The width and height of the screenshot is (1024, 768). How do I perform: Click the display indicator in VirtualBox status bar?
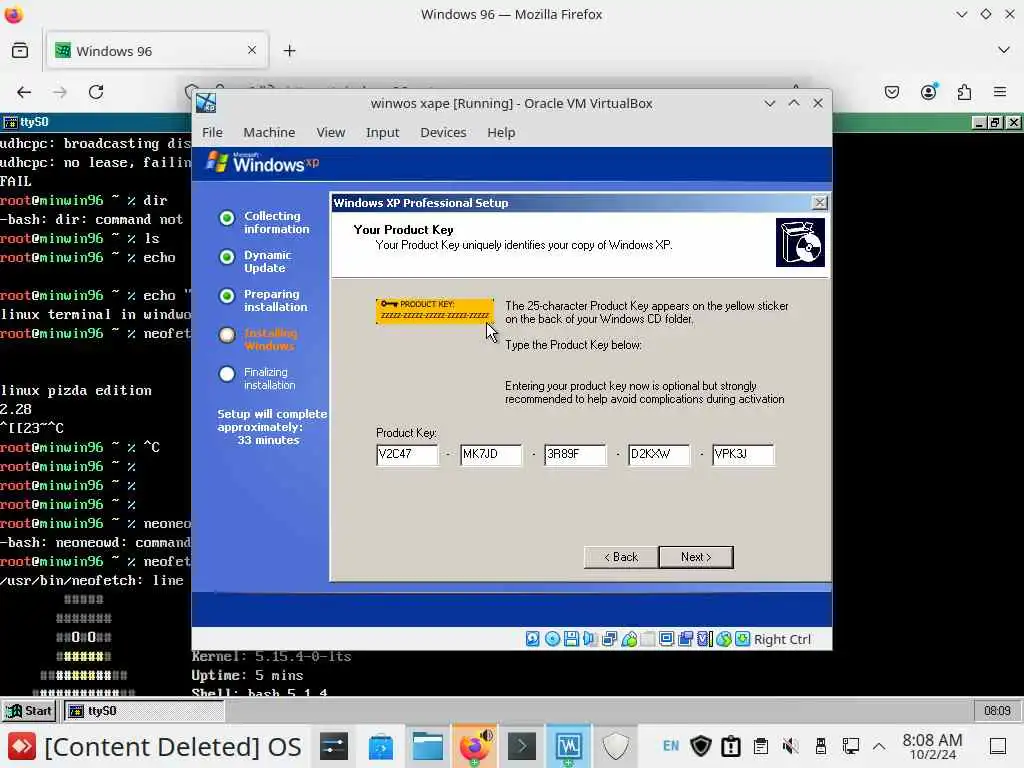pos(666,639)
